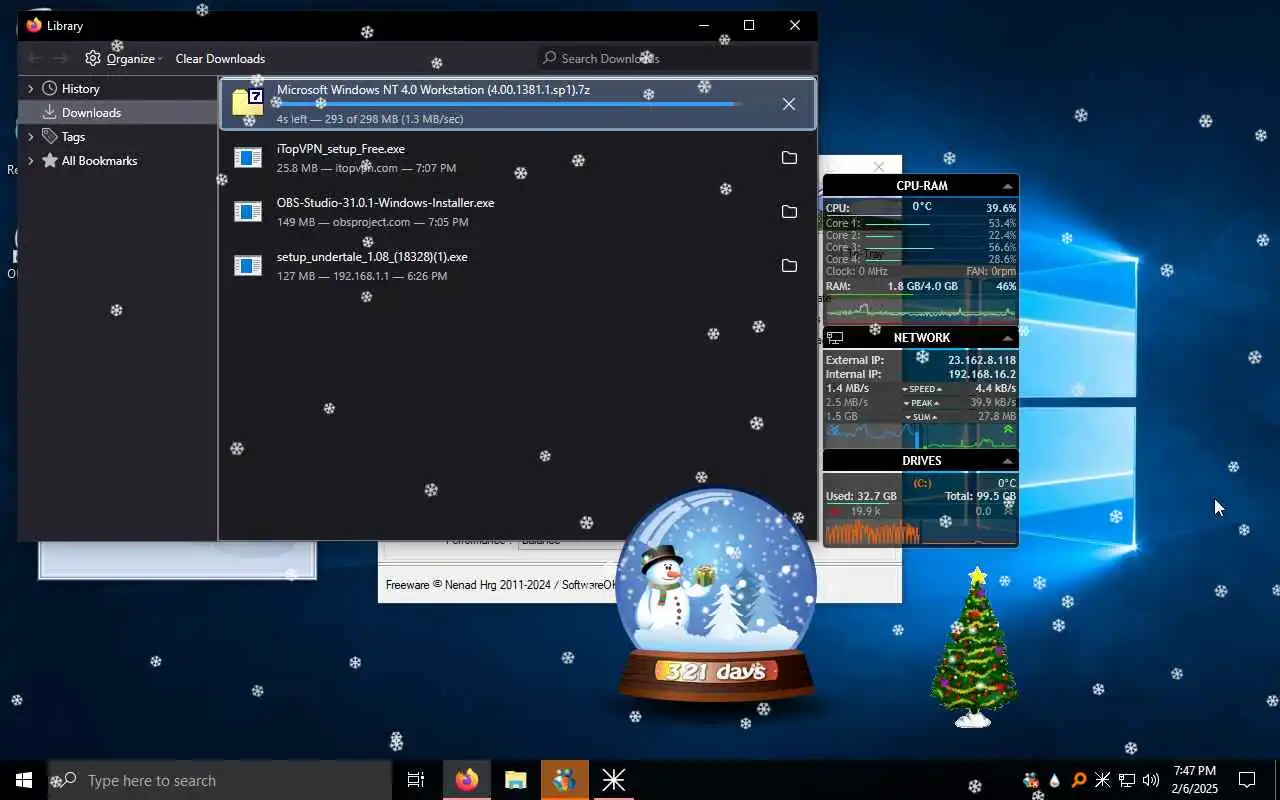Click the bookmarks star icon in the sidebar

(49, 161)
